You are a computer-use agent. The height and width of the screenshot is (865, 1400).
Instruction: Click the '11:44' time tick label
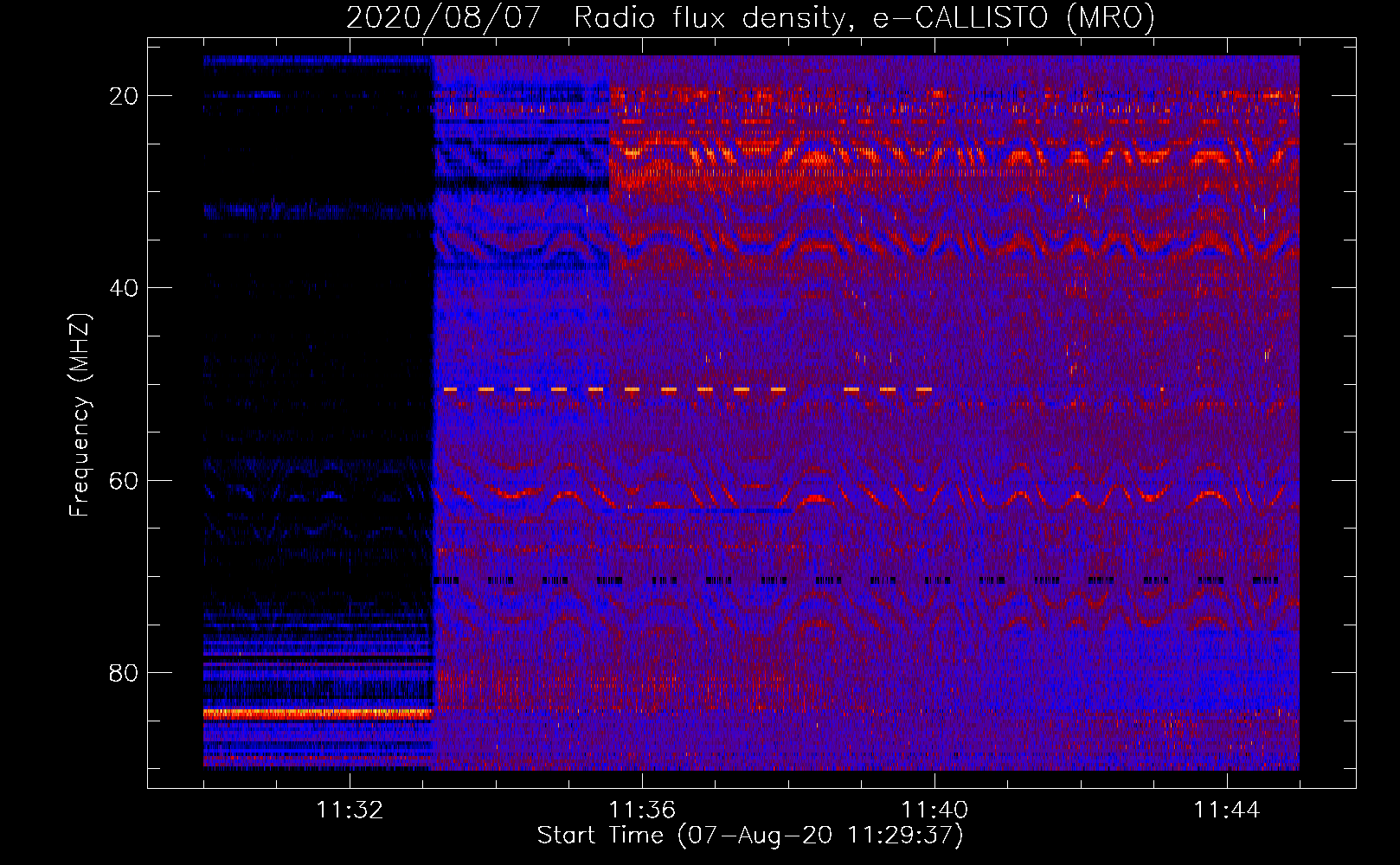(x=1227, y=811)
